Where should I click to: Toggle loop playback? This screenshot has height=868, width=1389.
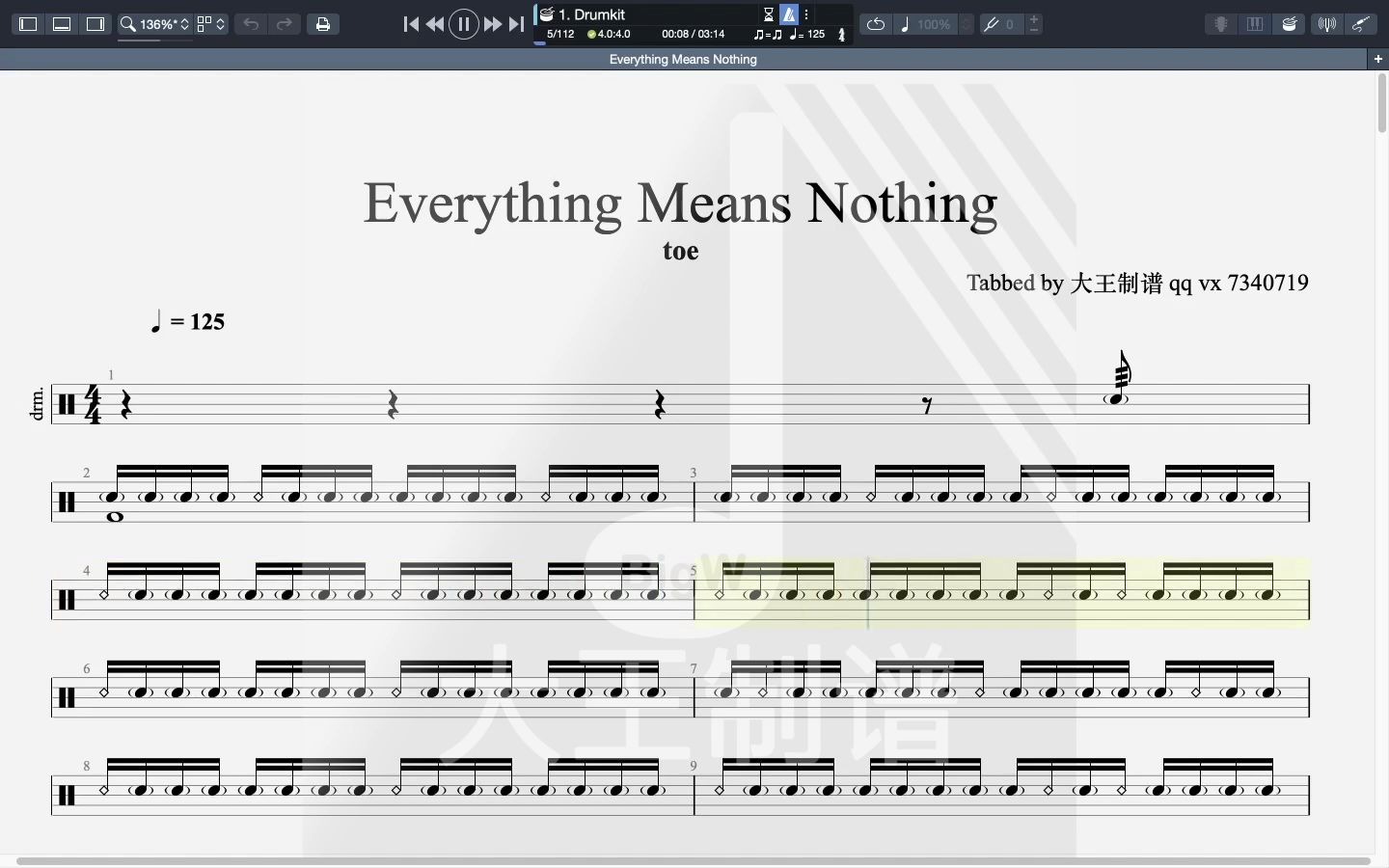(876, 24)
